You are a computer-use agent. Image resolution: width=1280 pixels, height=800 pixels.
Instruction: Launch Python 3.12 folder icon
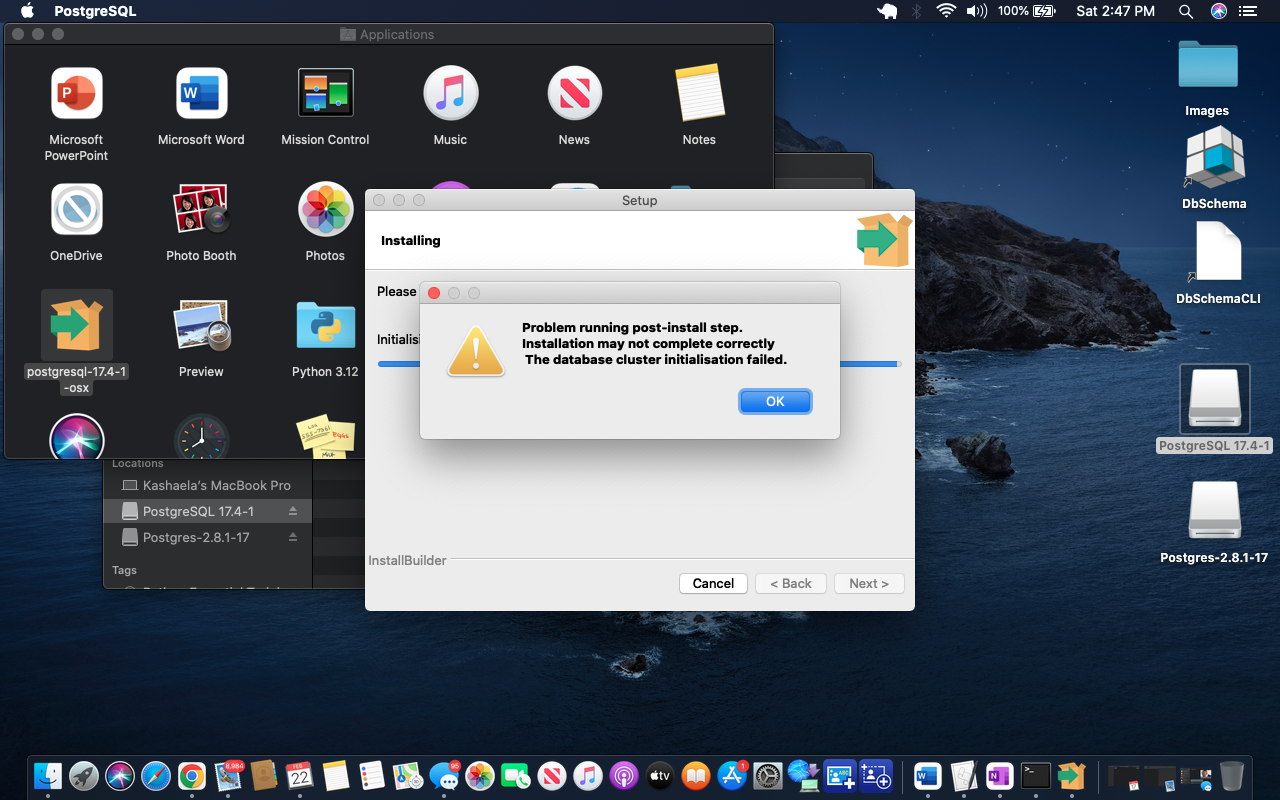point(325,326)
